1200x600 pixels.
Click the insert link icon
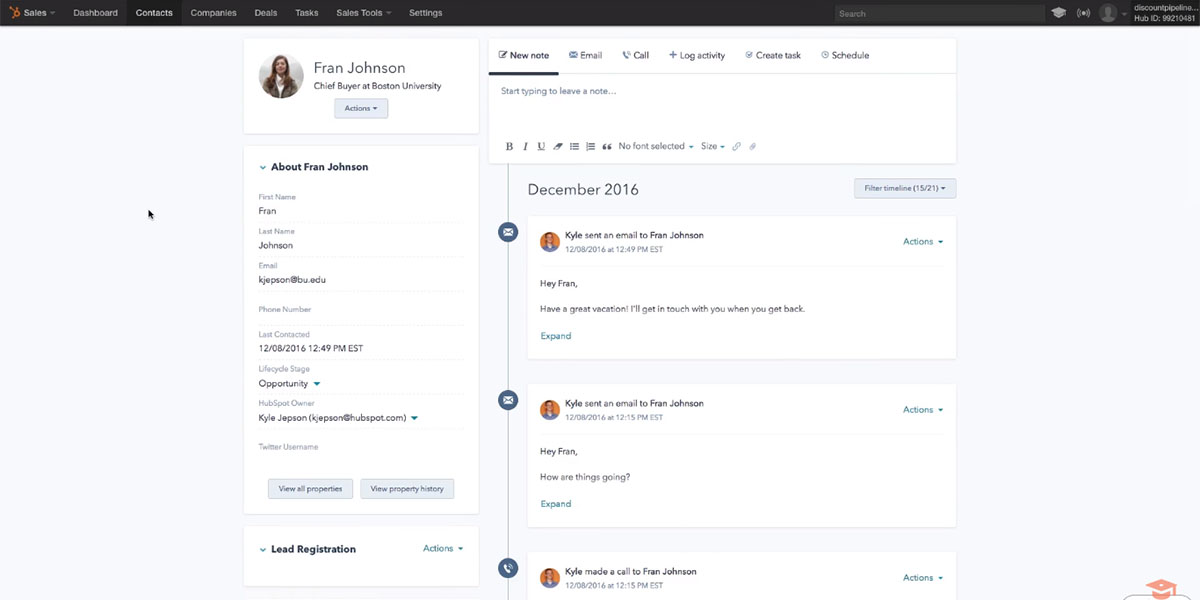click(x=737, y=146)
